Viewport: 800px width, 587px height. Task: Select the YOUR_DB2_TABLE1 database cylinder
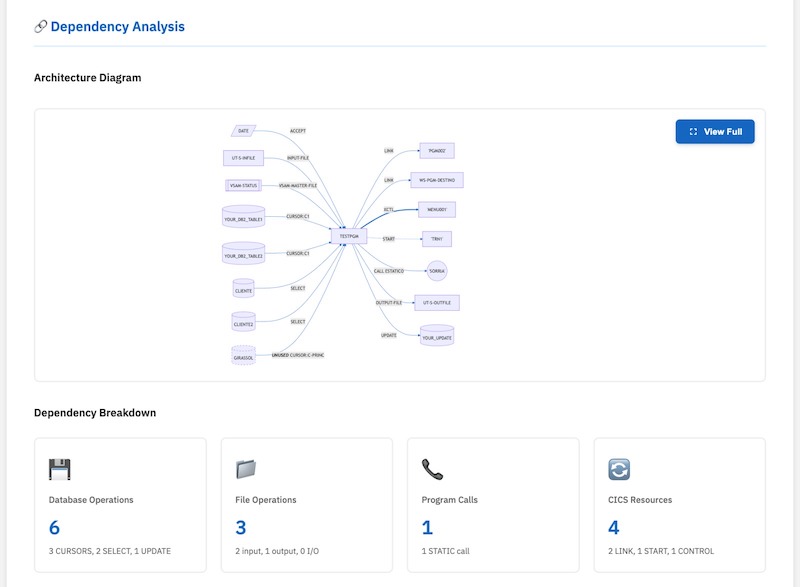[x=242, y=214]
